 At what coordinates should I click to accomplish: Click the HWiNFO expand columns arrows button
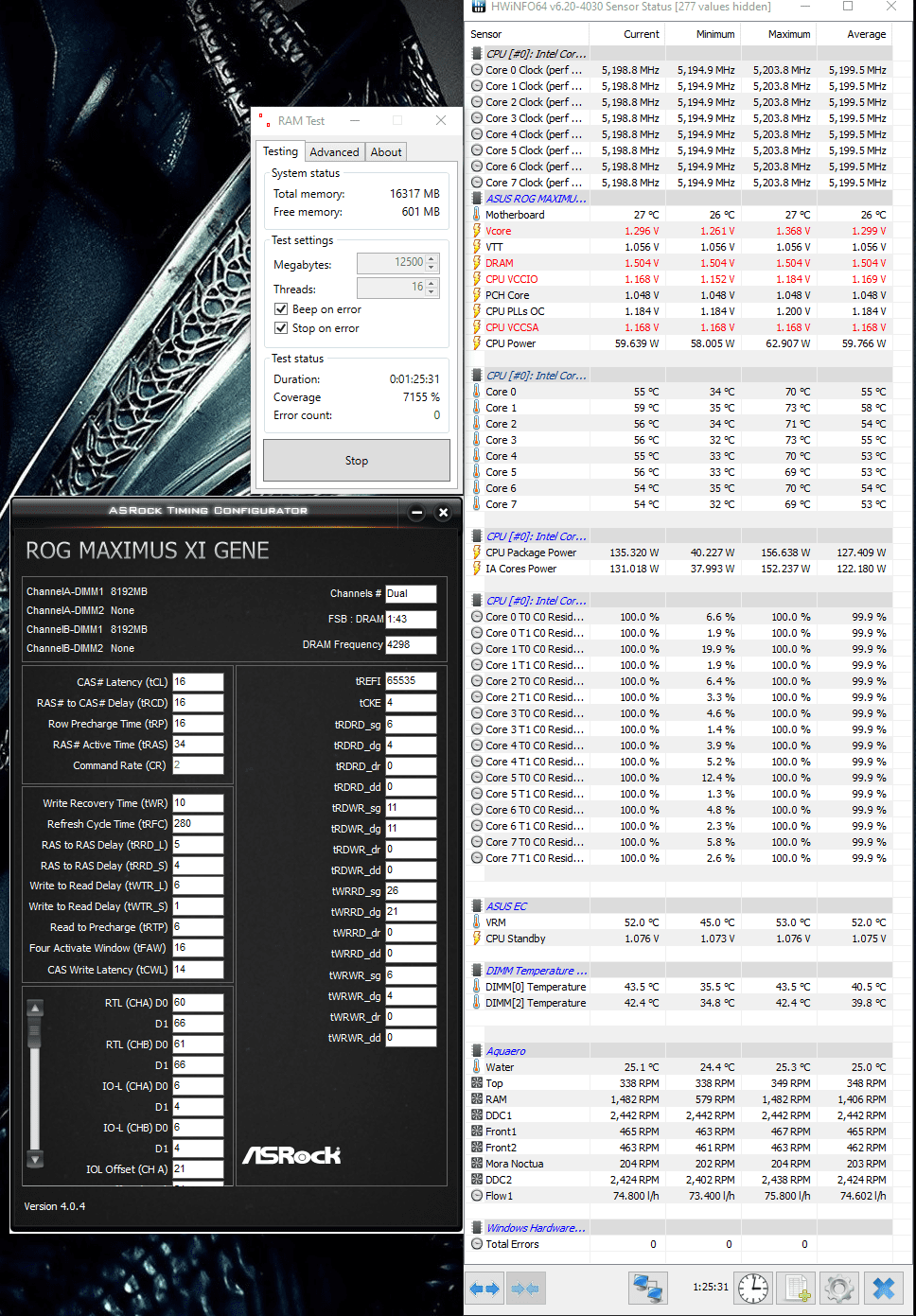(x=484, y=1288)
